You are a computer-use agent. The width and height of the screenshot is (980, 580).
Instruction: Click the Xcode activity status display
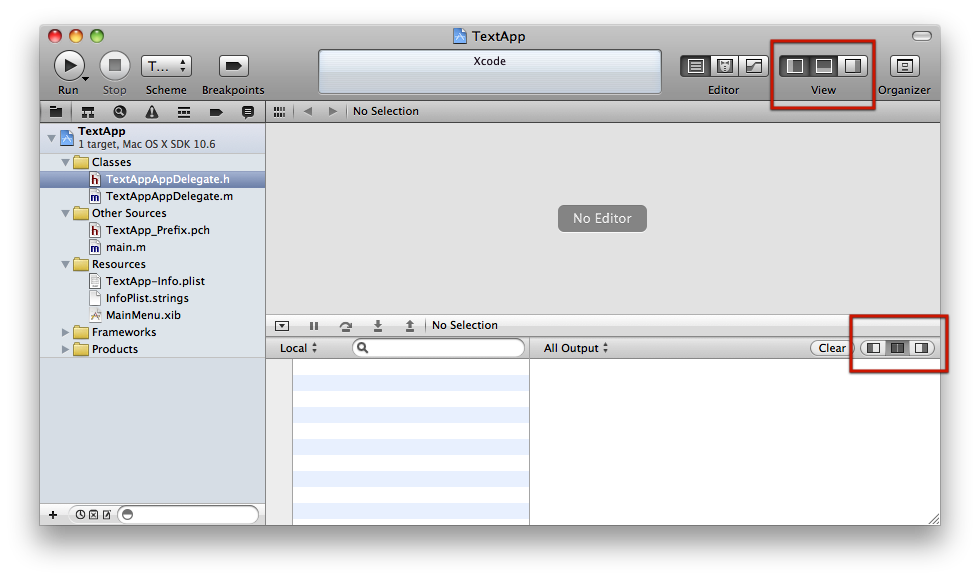point(490,71)
